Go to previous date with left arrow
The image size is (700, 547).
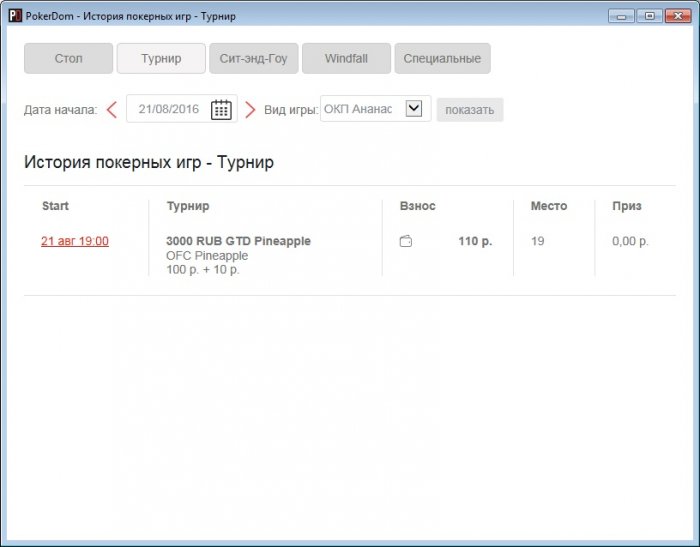112,110
